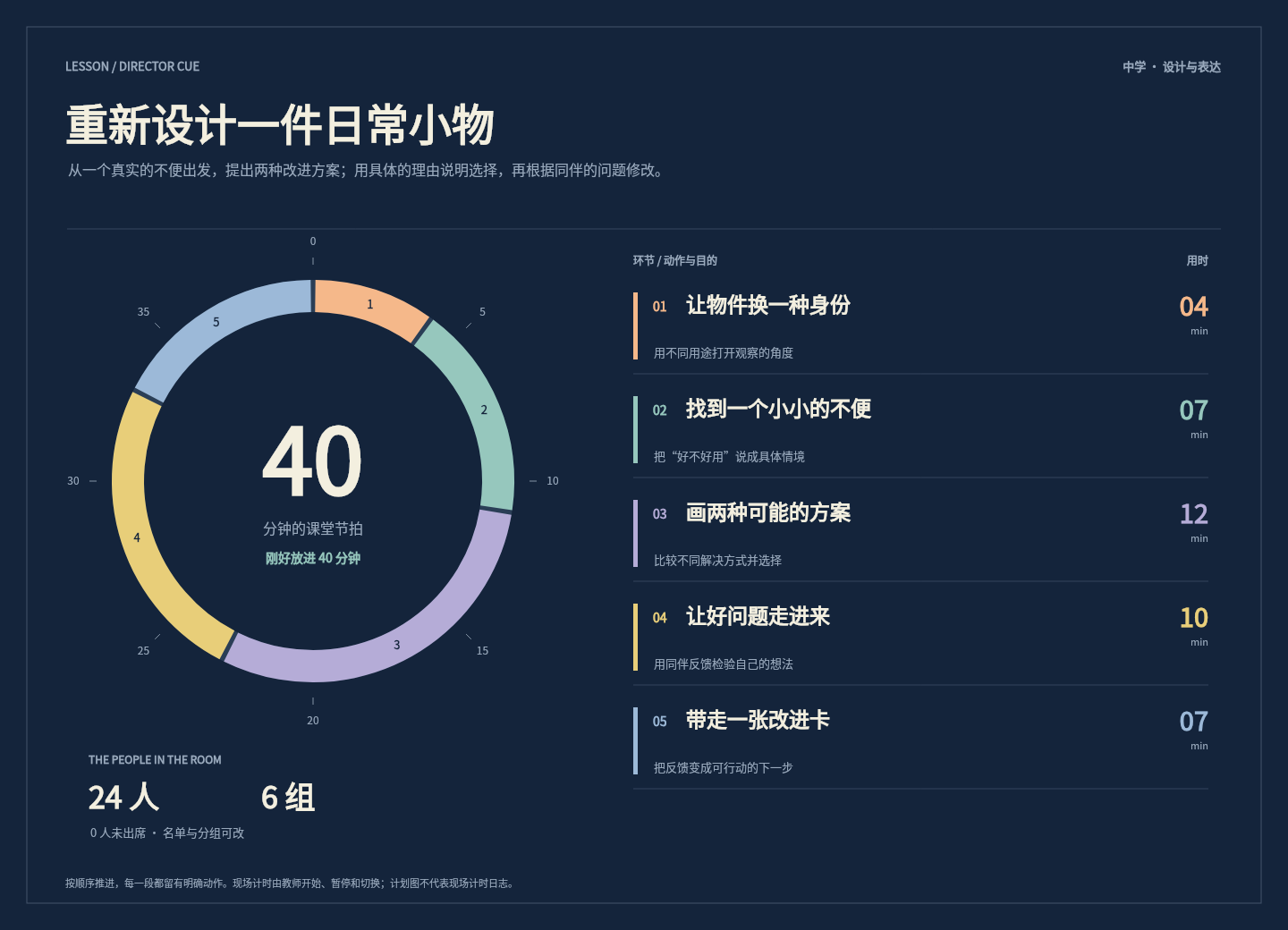1288x930 pixels.
Task: Open step 02 找到一个小小的不便
Action: pos(920,430)
